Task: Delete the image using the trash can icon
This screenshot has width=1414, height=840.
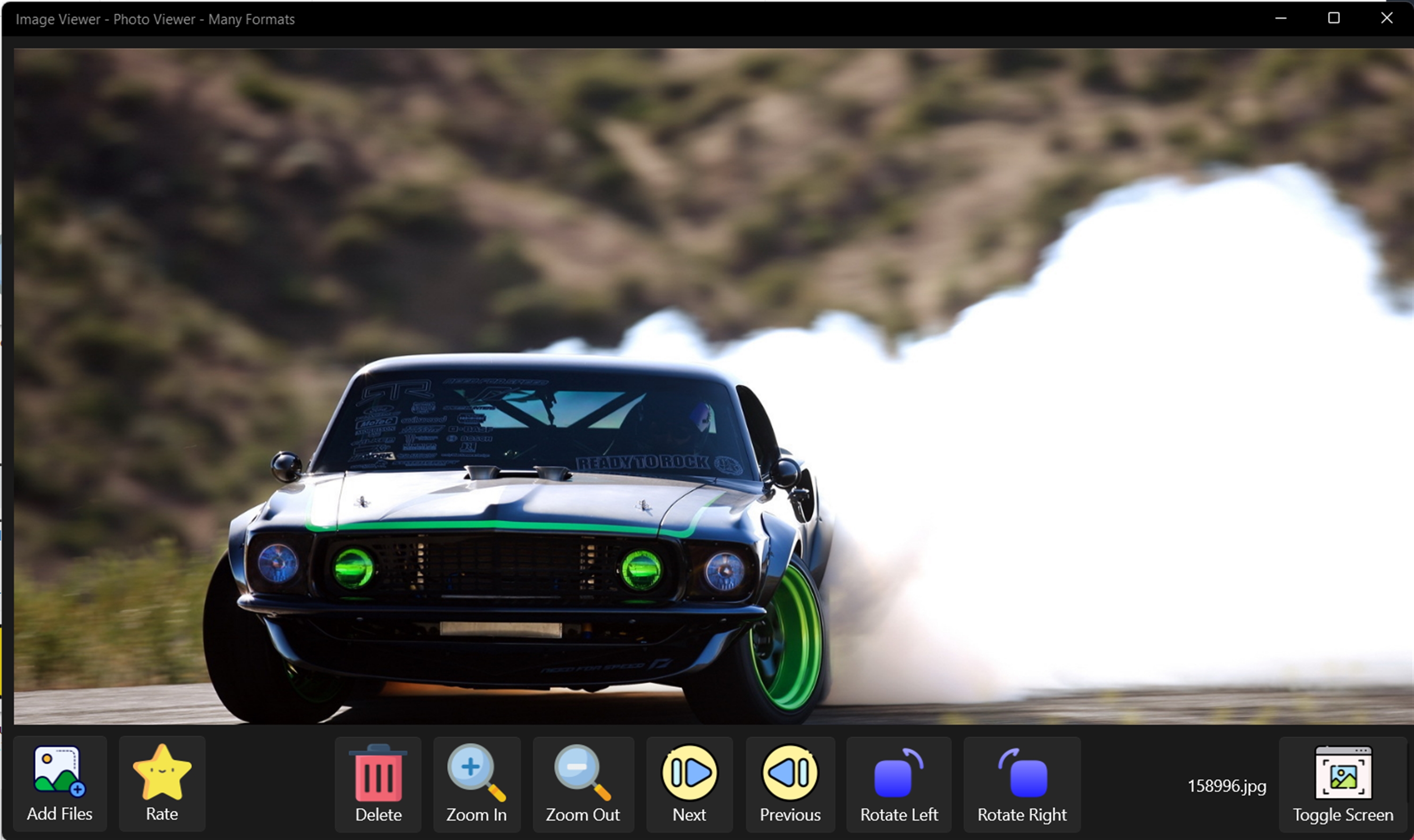Action: 378,773
